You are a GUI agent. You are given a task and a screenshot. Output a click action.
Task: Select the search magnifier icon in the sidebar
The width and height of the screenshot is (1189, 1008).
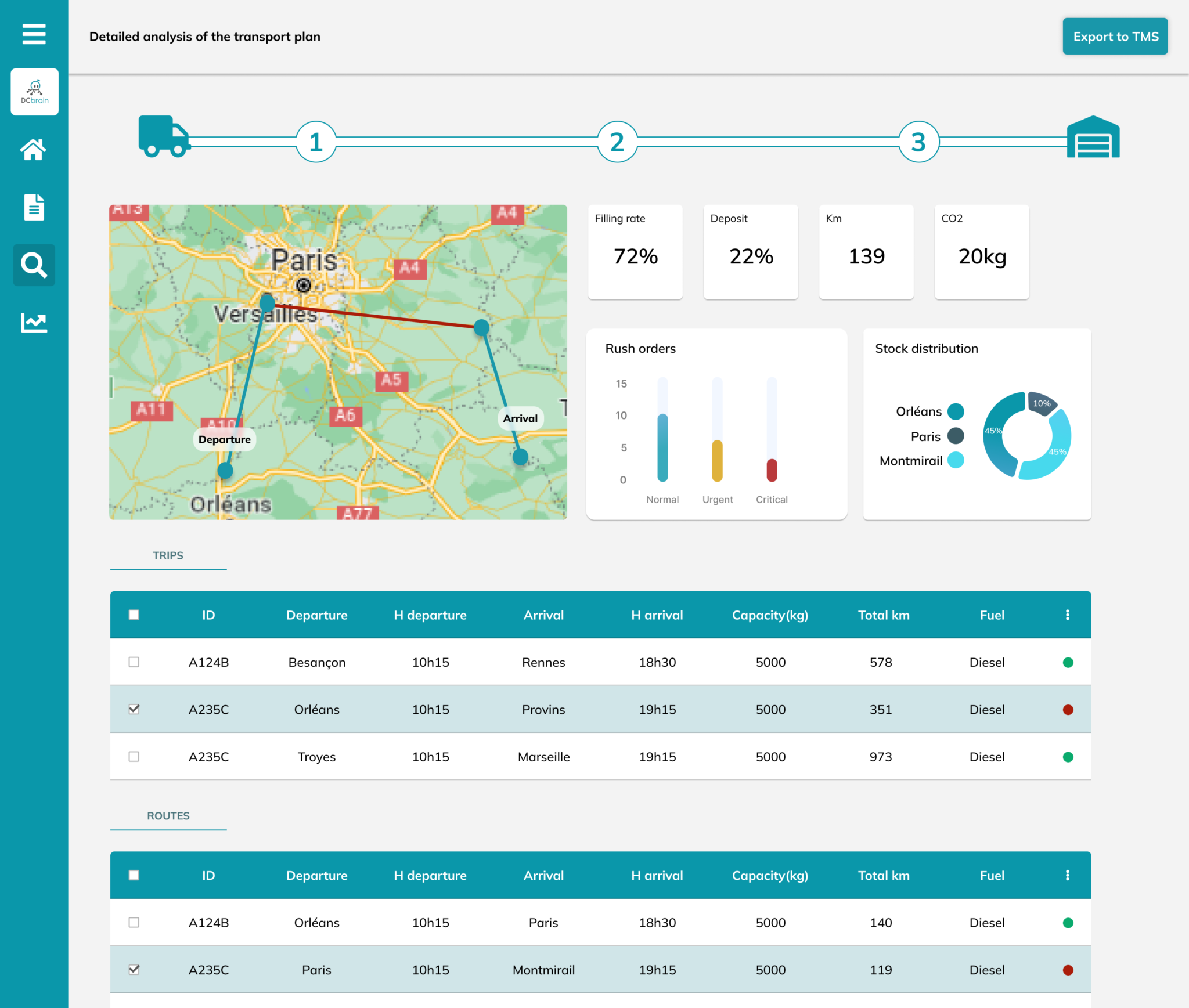tap(34, 265)
